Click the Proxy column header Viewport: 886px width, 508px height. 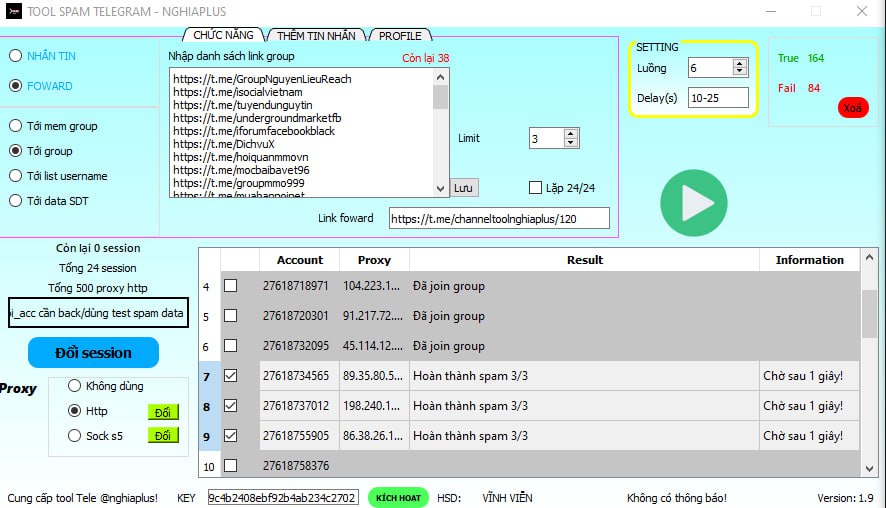[x=374, y=260]
